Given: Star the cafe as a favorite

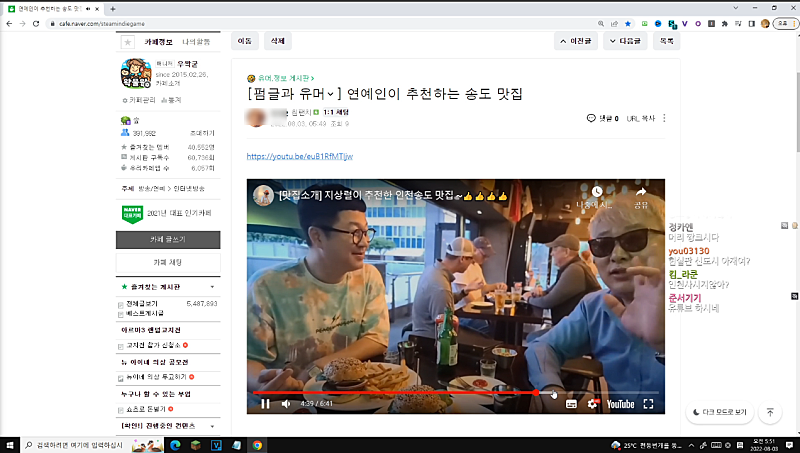Looking at the screenshot, I should (127, 42).
